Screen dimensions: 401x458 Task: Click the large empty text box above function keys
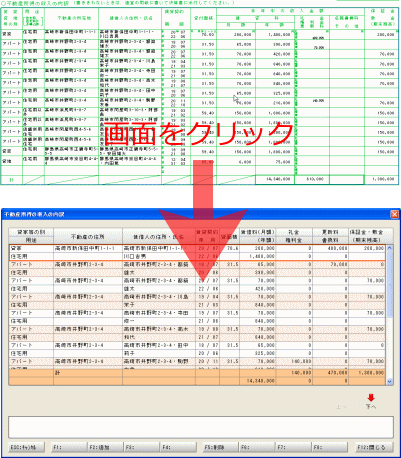(x=201, y=427)
